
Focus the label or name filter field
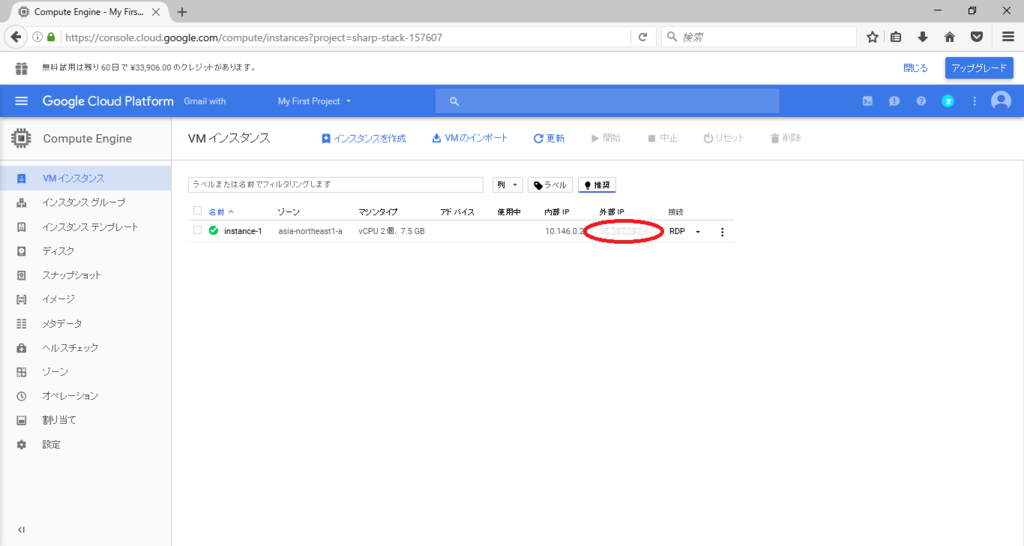[x=336, y=185]
